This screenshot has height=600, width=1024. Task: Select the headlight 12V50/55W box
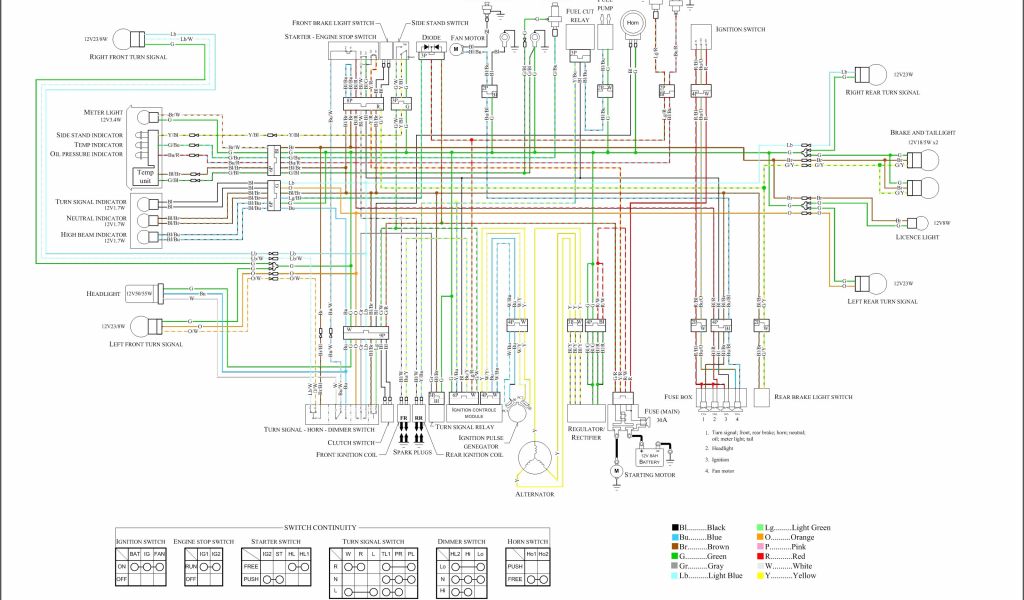(139, 294)
